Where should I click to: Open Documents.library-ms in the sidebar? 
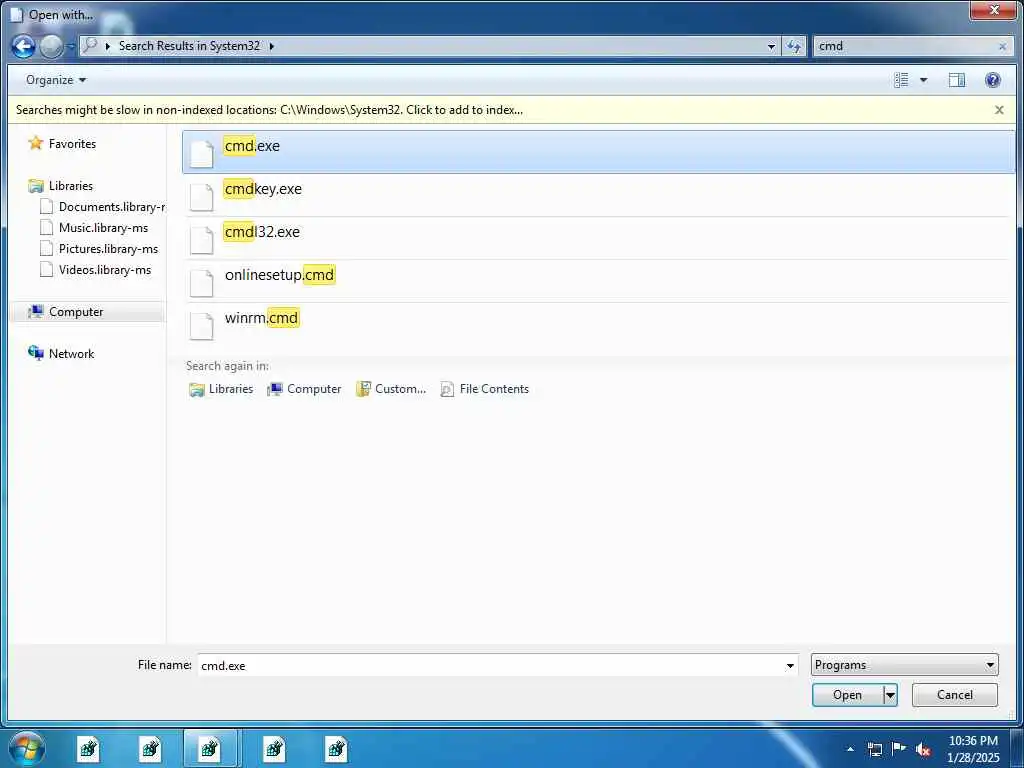click(103, 207)
